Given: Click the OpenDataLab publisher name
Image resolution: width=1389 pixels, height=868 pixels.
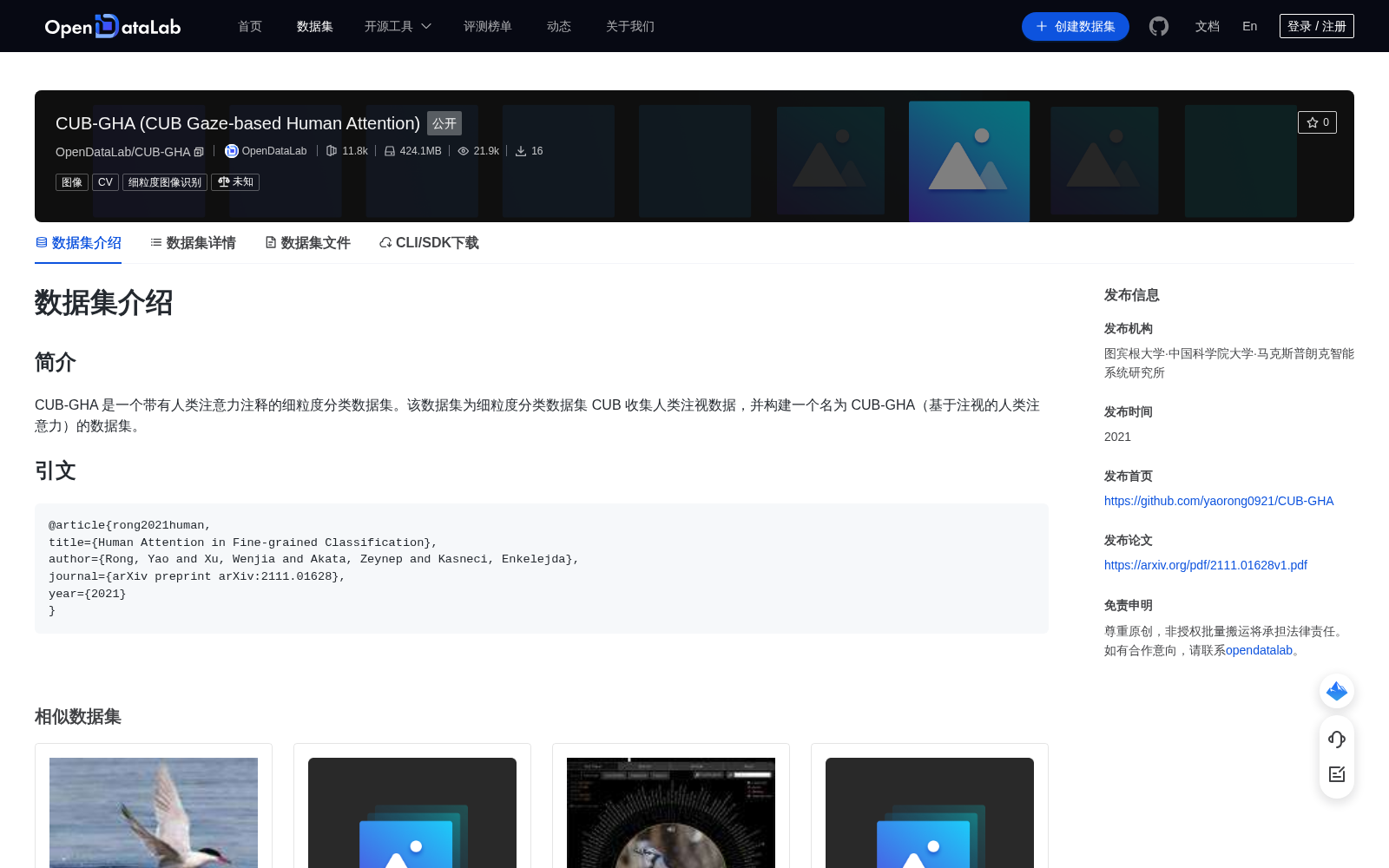Looking at the screenshot, I should point(274,151).
